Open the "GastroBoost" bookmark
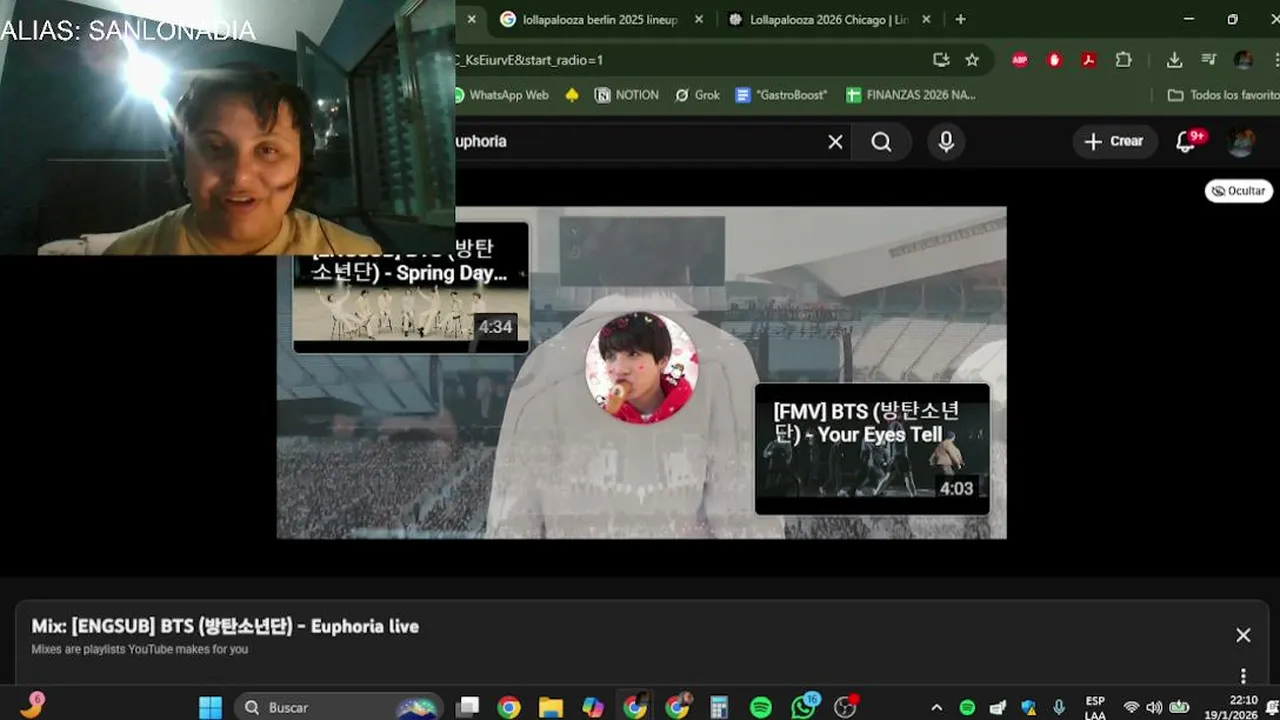The height and width of the screenshot is (720, 1280). 782,95
